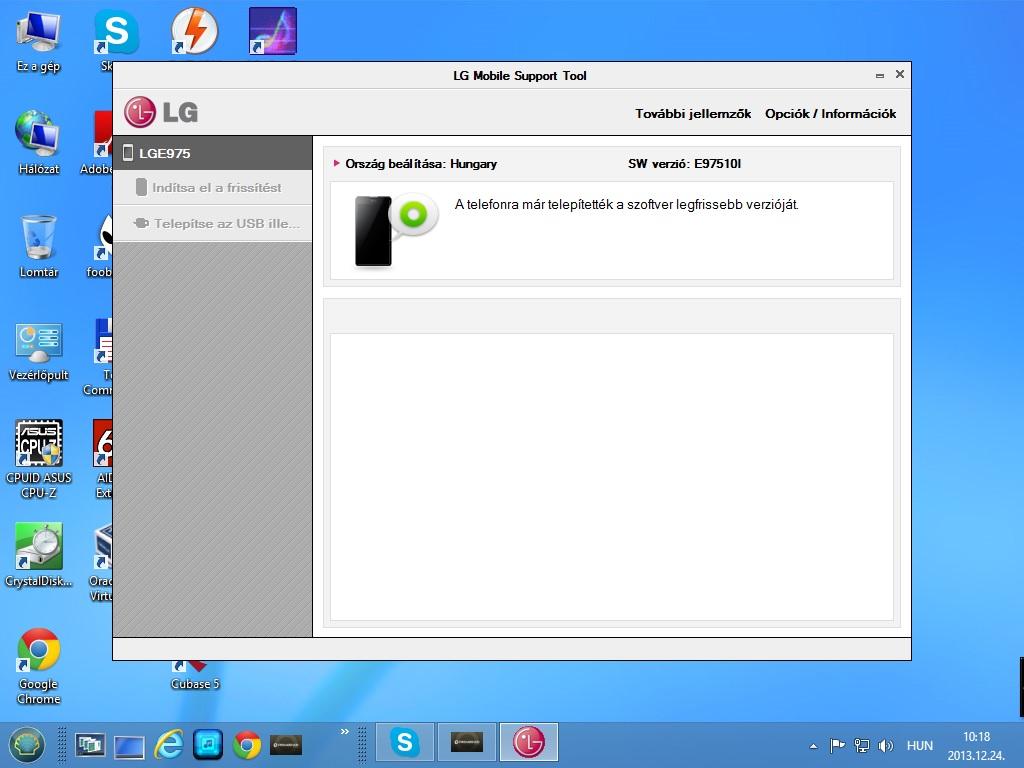This screenshot has height=768, width=1024.
Task: Click Indítsa el a frissítést button
Action: (x=213, y=187)
